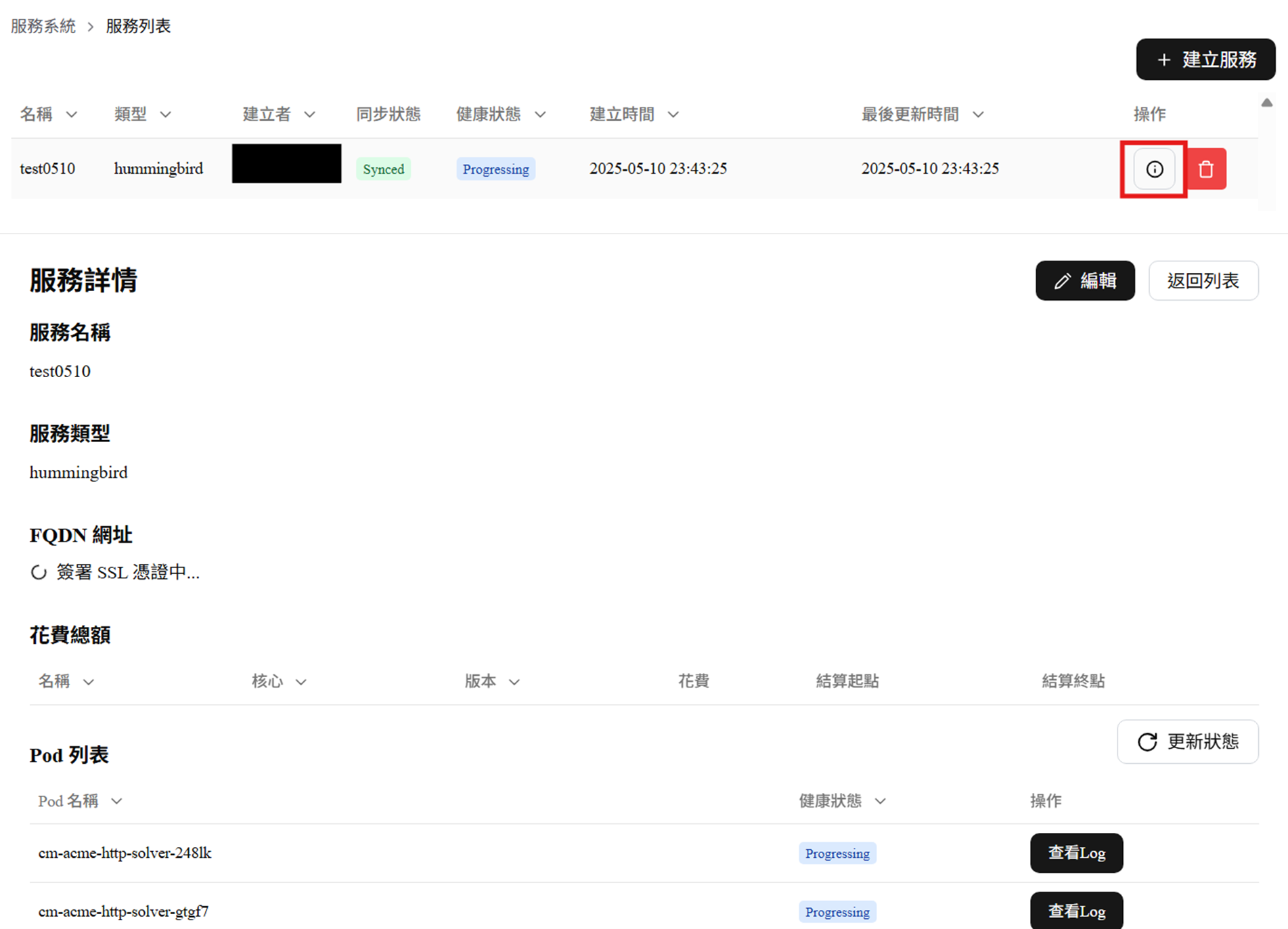
Task: Expand the 建立時間 column dropdown
Action: point(673,115)
